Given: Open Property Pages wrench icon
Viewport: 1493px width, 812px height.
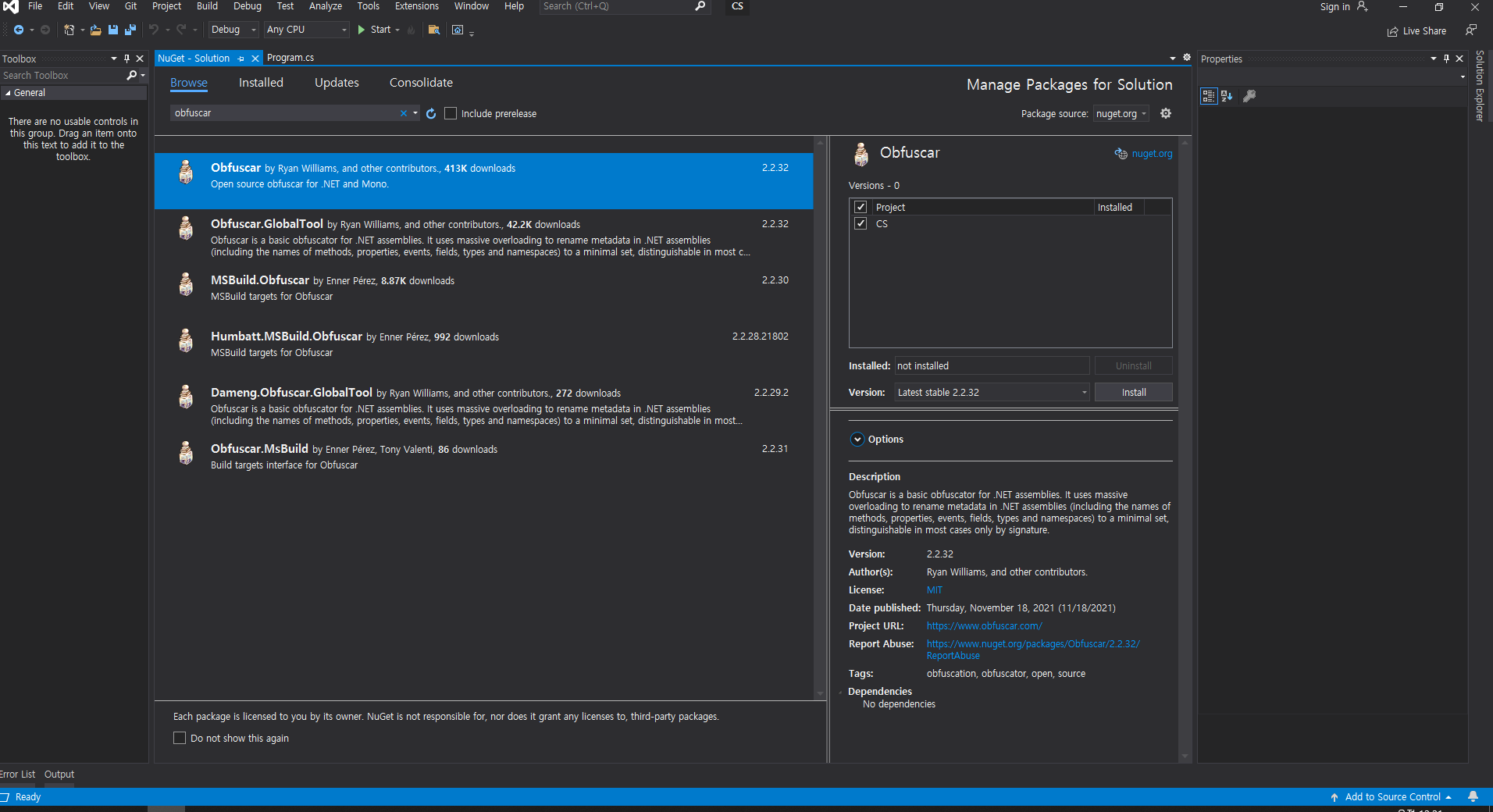Looking at the screenshot, I should (1249, 96).
